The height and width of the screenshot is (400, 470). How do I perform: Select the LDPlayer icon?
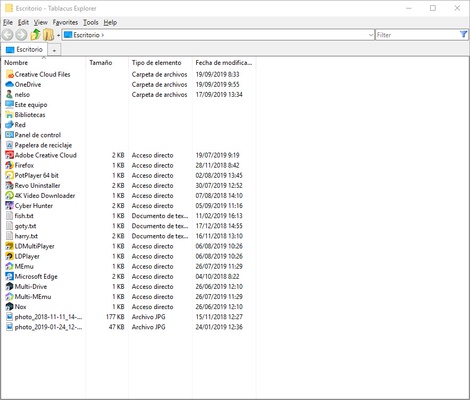[10, 256]
